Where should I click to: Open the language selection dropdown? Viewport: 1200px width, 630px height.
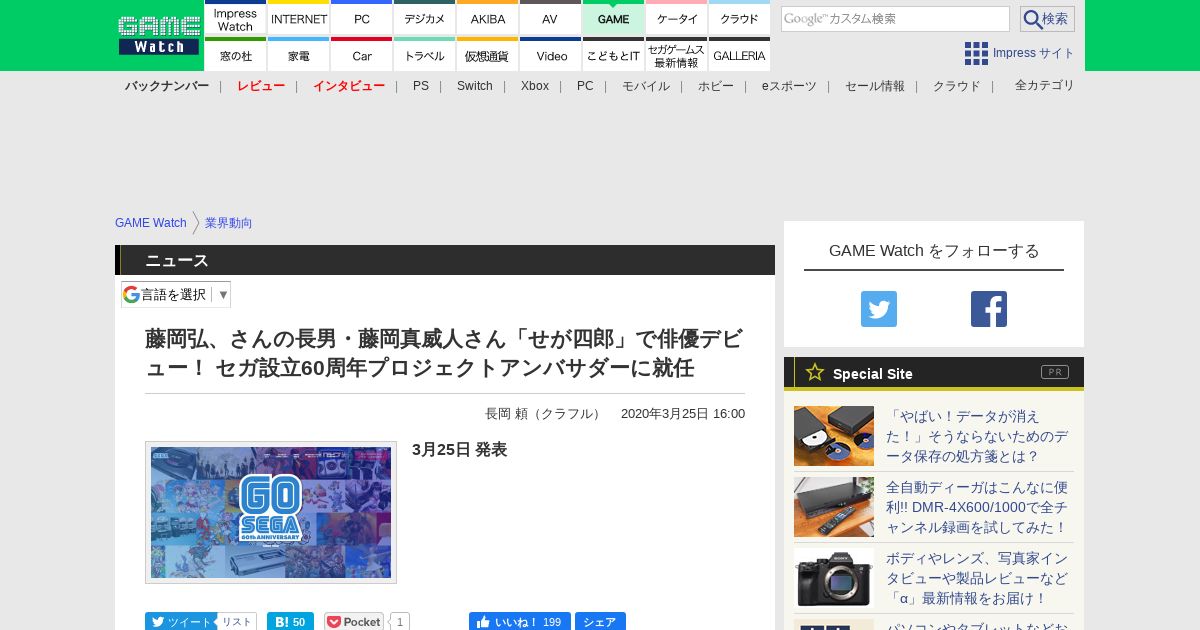point(176,294)
